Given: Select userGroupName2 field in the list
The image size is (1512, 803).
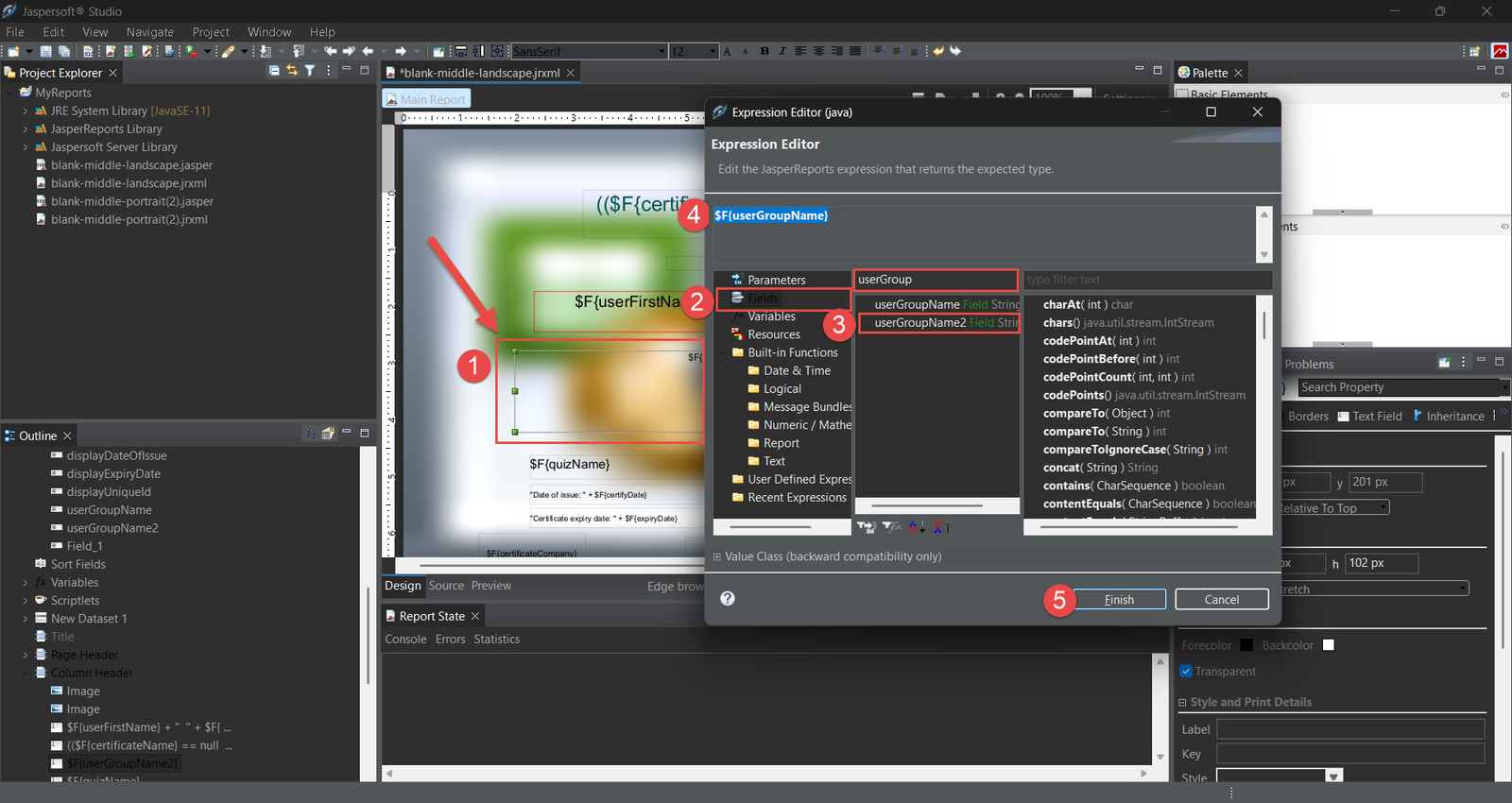Looking at the screenshot, I should point(919,323).
